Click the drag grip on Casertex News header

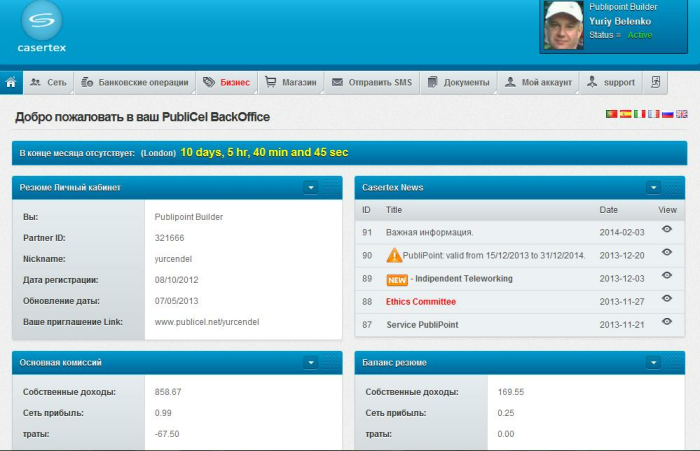[674, 188]
